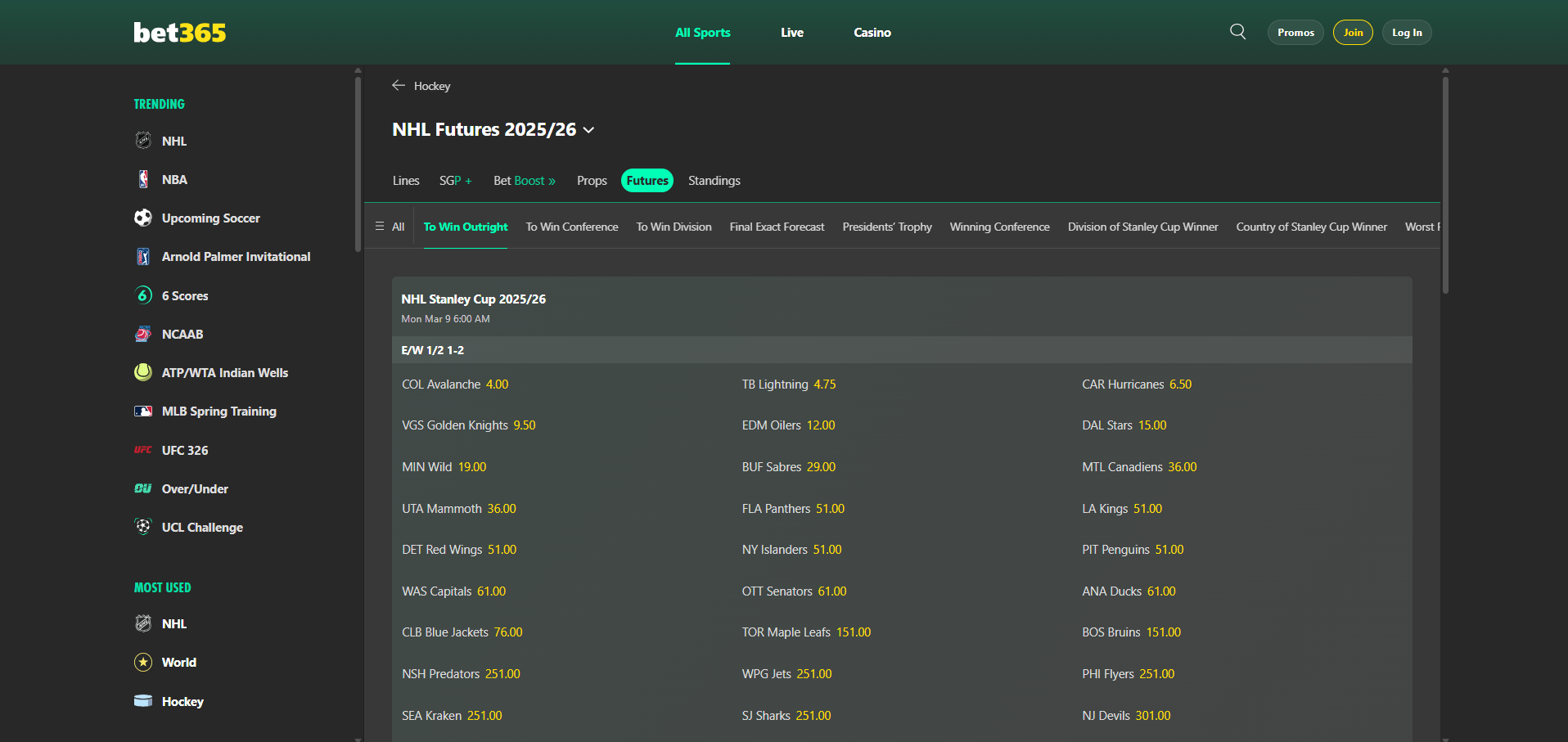Viewport: 1568px width, 742px height.
Task: Click the search magnifier icon
Action: [x=1237, y=31]
